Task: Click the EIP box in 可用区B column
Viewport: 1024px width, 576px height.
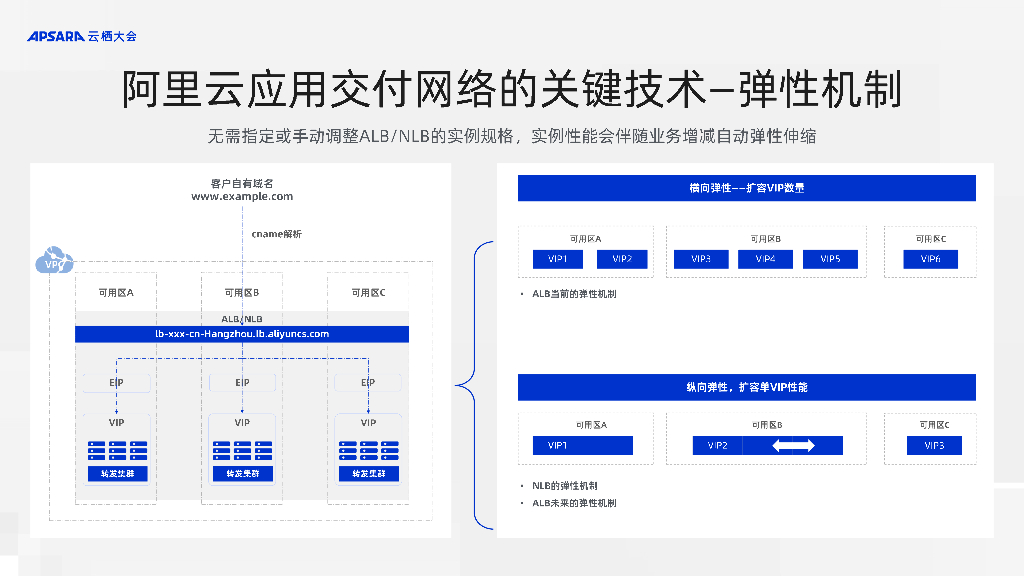Action: coord(242,383)
